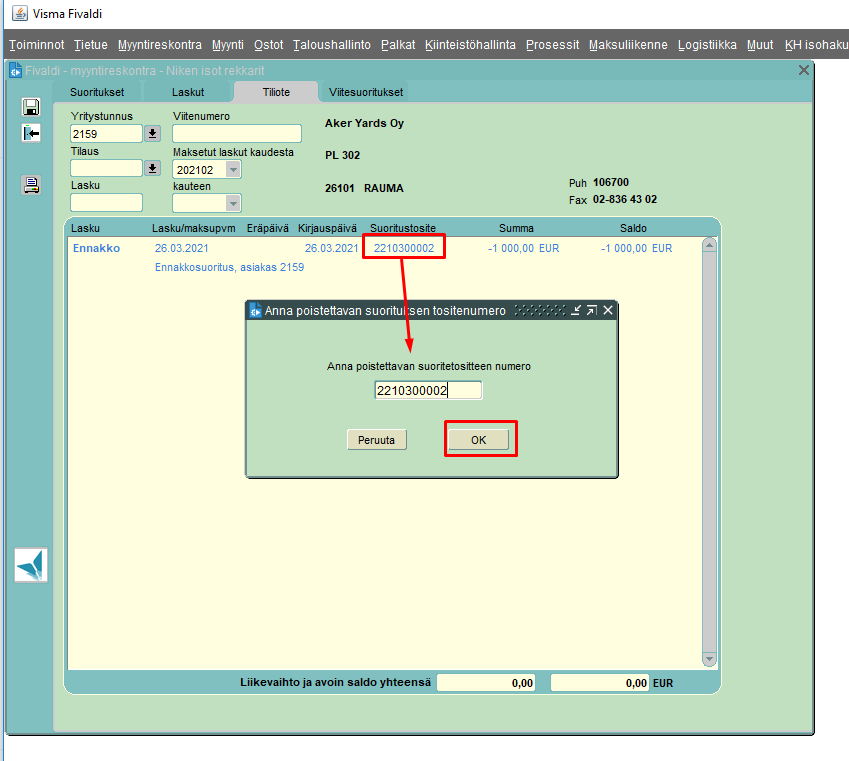The image size is (849, 761).
Task: Click the Peruuta button
Action: tap(376, 440)
